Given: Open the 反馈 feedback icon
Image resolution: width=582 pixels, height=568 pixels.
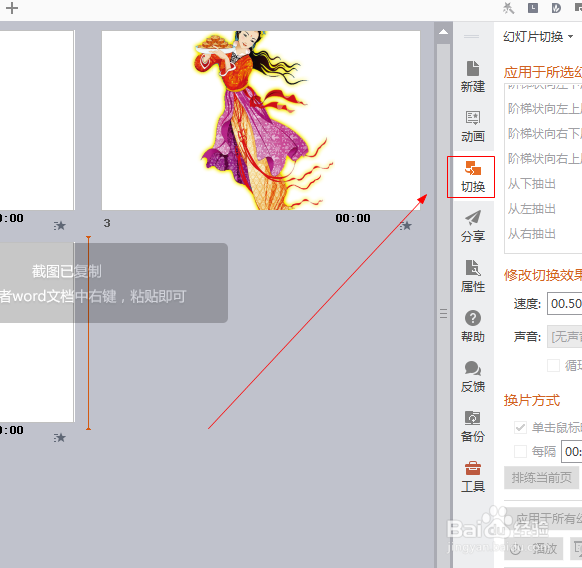Looking at the screenshot, I should click(473, 377).
